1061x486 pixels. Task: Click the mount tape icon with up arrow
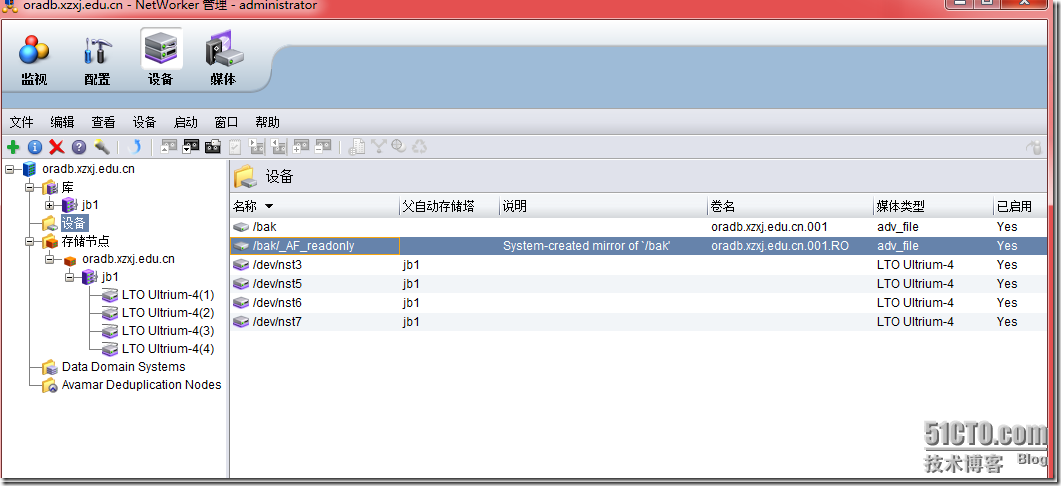pyautogui.click(x=168, y=146)
